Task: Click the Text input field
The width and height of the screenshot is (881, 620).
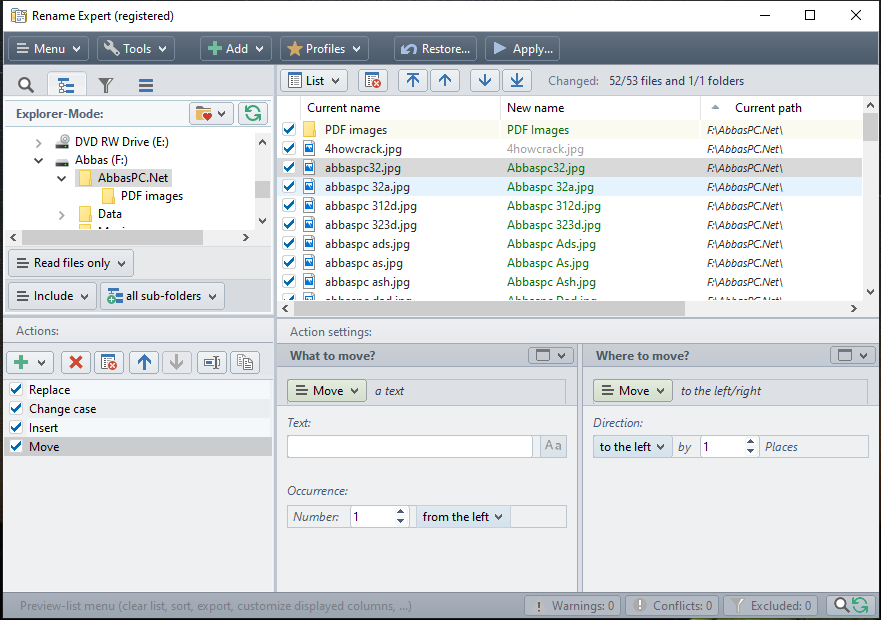Action: (410, 446)
